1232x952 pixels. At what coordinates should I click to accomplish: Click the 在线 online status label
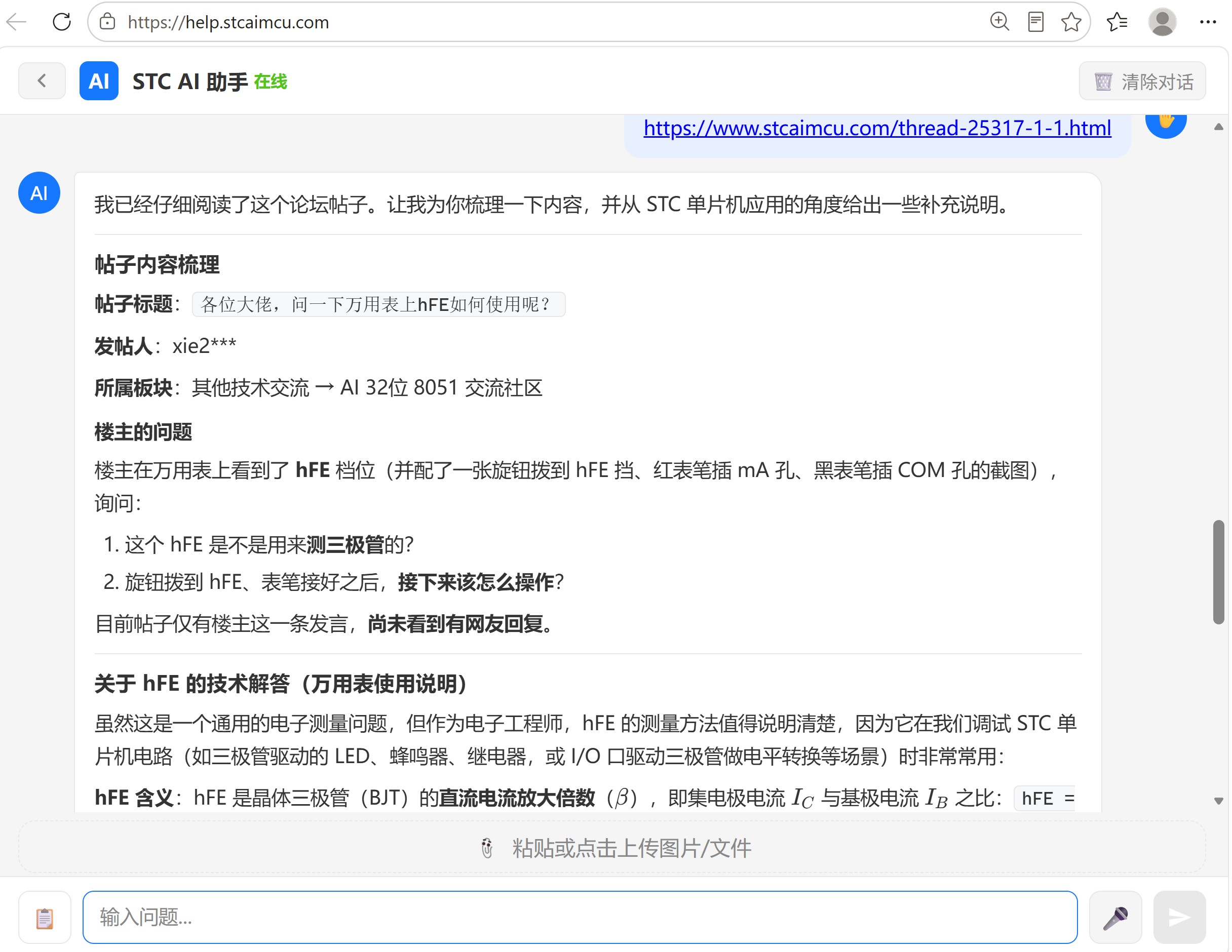pyautogui.click(x=270, y=82)
